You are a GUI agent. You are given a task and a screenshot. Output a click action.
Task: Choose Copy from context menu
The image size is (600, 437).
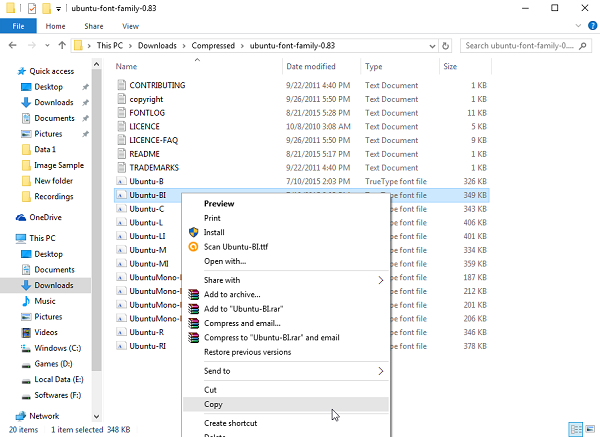(x=286, y=404)
